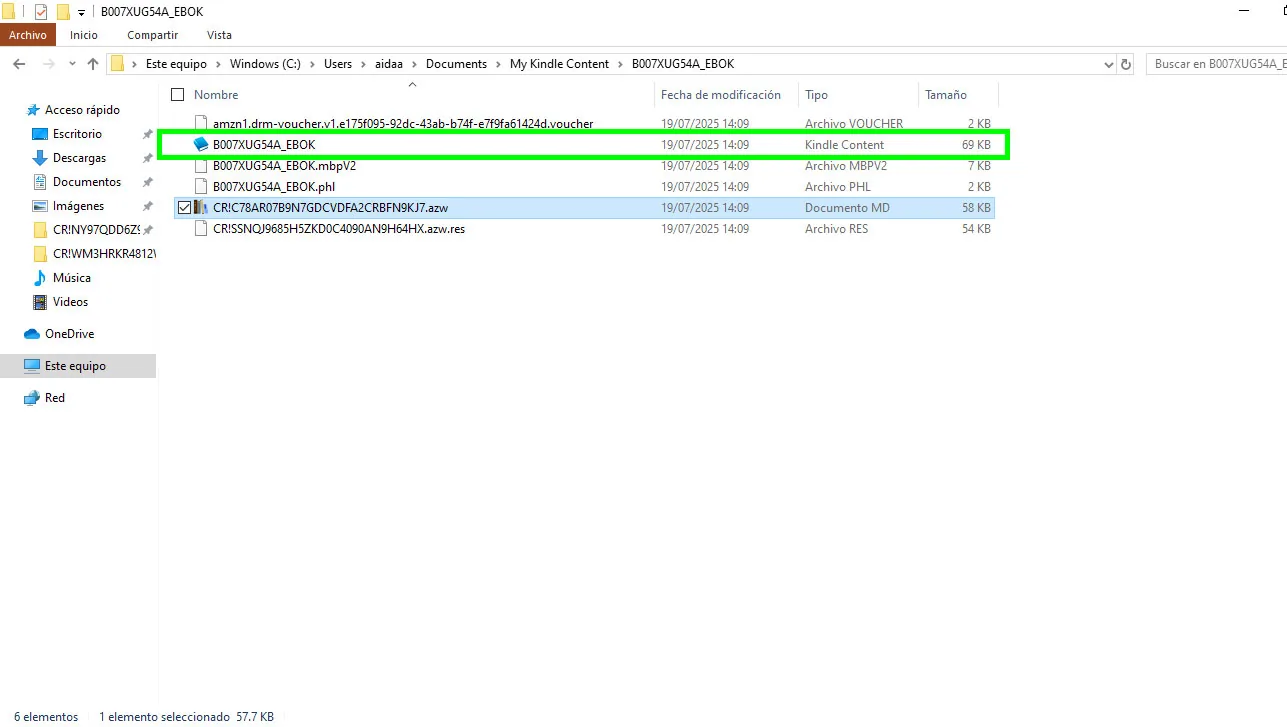Expand the address bar history dropdown
The image size is (1287, 727).
coord(1108,64)
